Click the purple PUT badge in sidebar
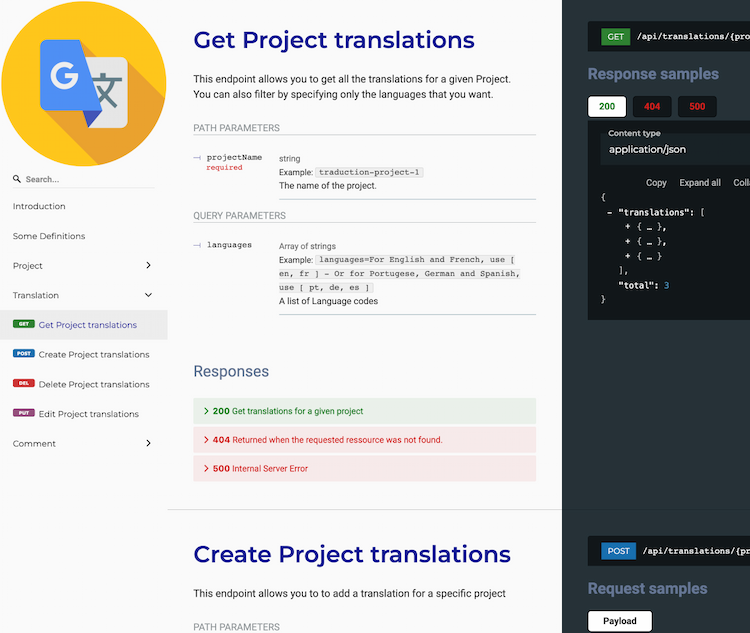 click(23, 414)
